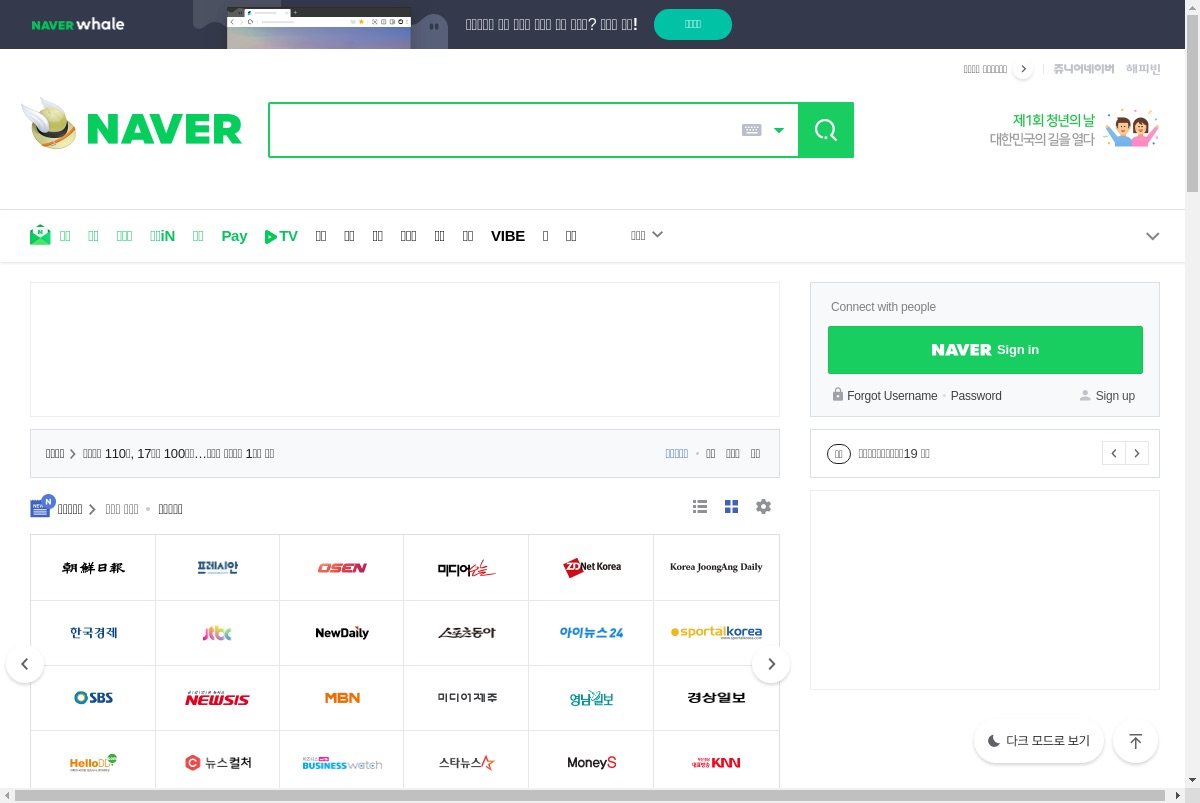
Task: Open the 아이뉴스24 press logo
Action: pyautogui.click(x=591, y=633)
